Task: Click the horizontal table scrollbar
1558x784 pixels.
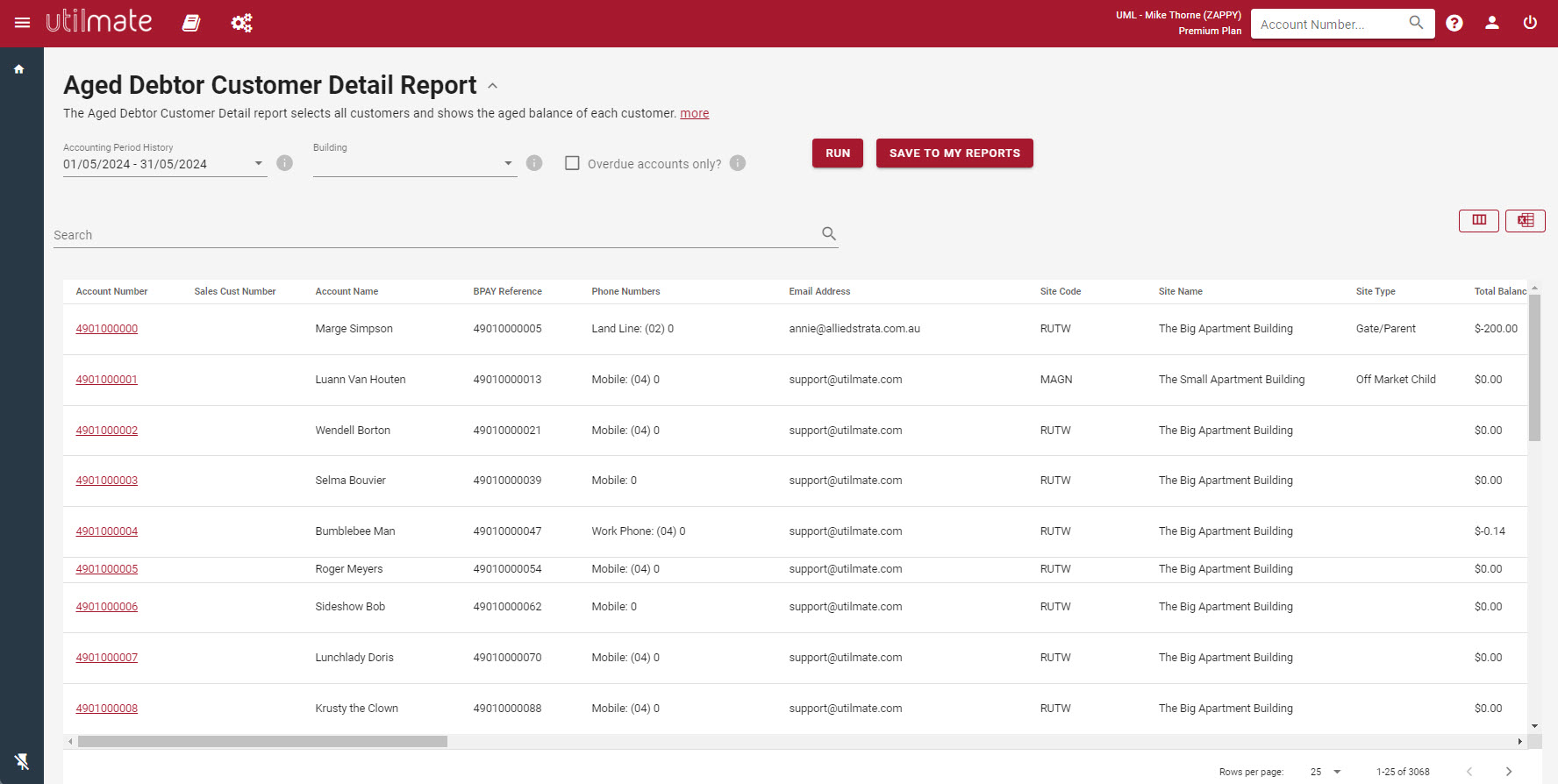Action: pyautogui.click(x=263, y=742)
